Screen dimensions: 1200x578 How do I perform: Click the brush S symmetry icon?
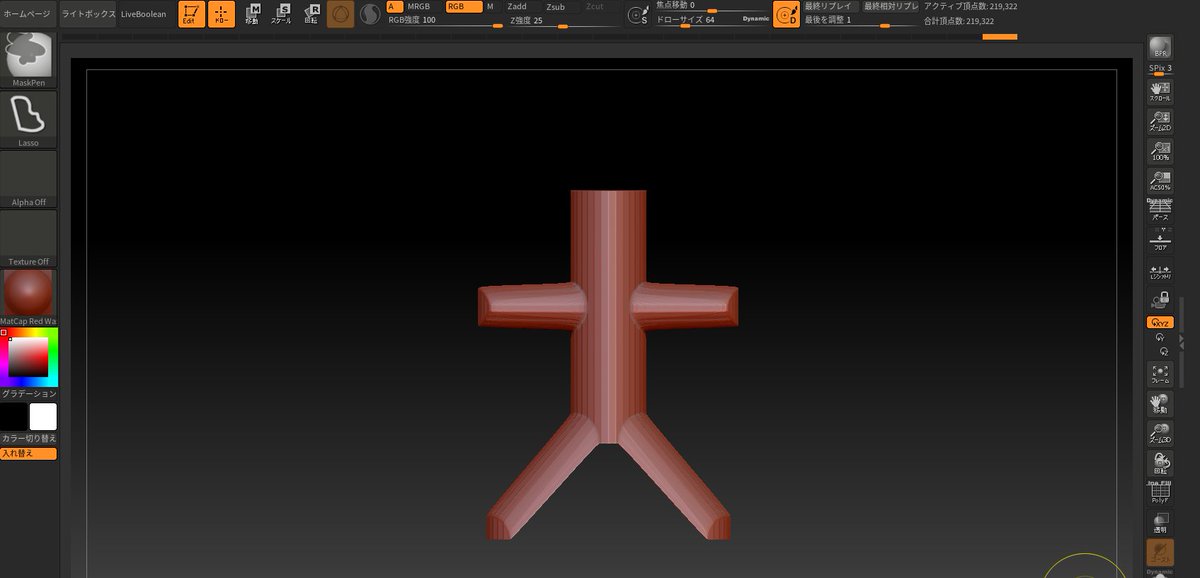[636, 15]
